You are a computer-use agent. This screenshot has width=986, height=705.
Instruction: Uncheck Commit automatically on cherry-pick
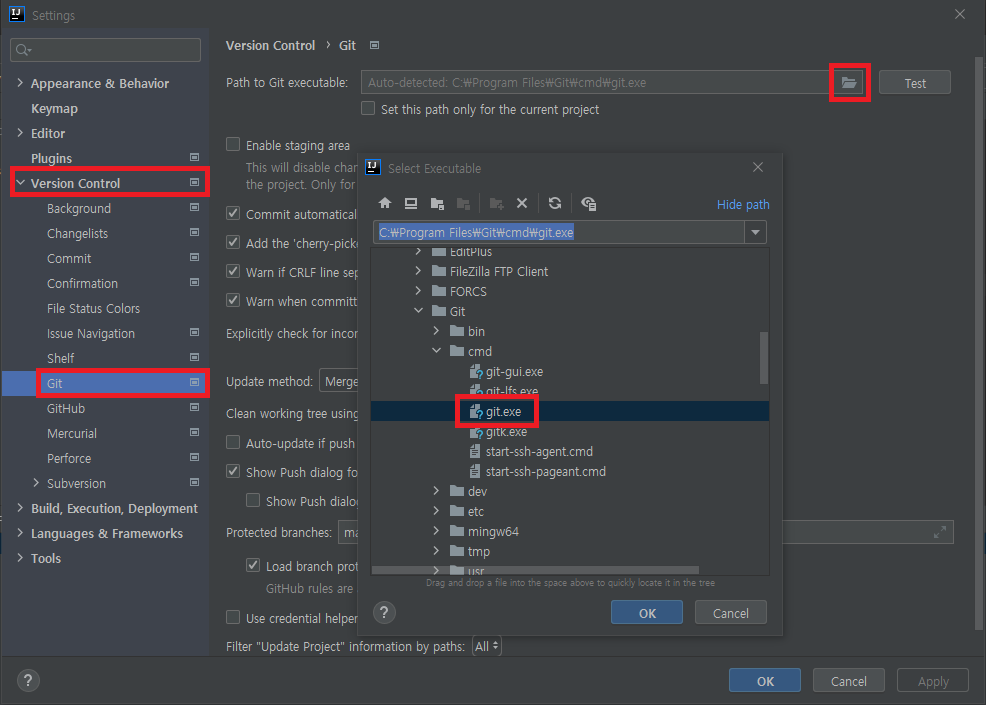(233, 213)
